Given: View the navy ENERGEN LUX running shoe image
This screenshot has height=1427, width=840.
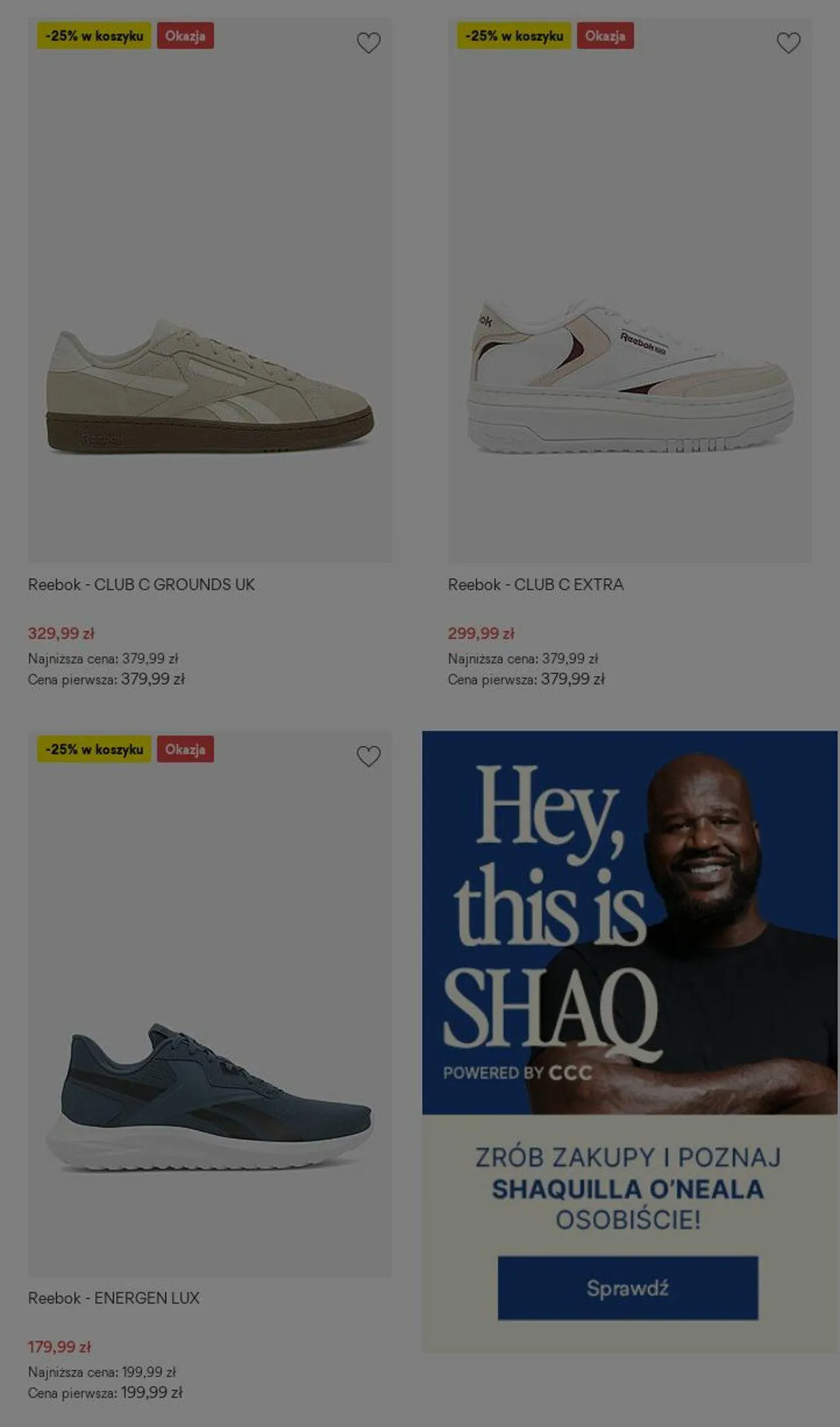Looking at the screenshot, I should pyautogui.click(x=210, y=1097).
